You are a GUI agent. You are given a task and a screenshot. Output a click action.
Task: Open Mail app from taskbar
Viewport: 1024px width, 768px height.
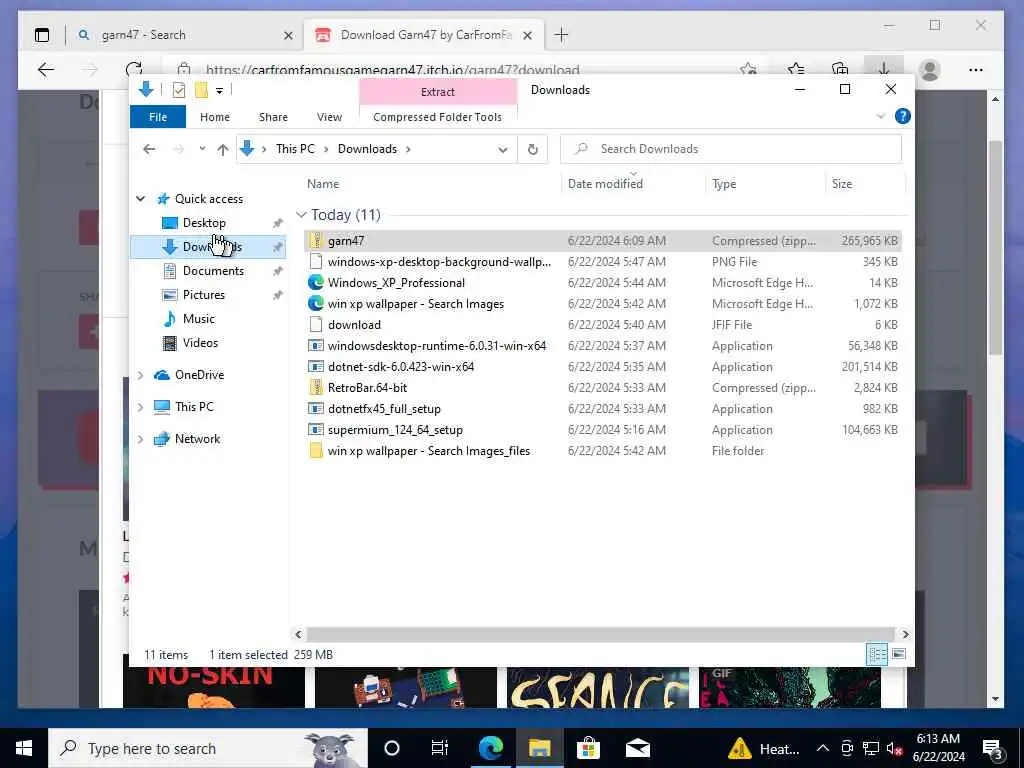click(637, 748)
